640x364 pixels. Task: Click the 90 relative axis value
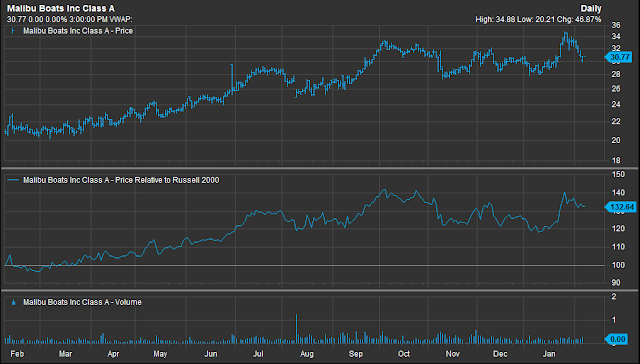(x=616, y=282)
